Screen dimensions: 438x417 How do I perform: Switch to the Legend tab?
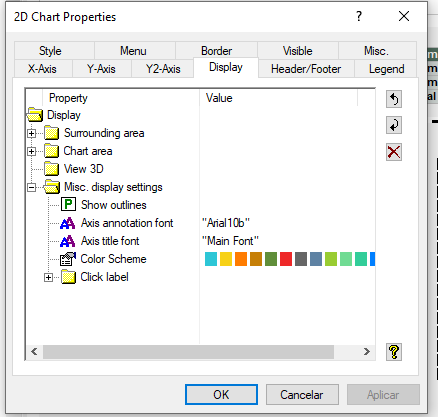click(x=386, y=69)
